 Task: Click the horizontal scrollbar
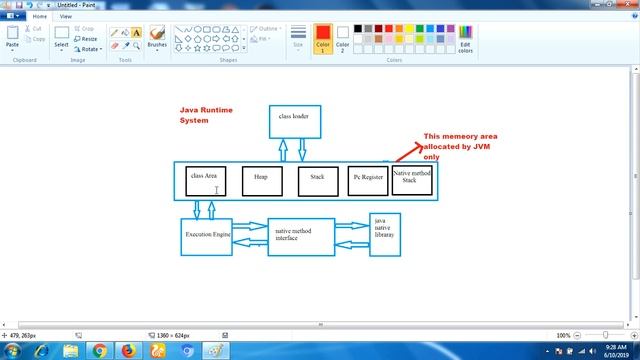[x=321, y=325]
